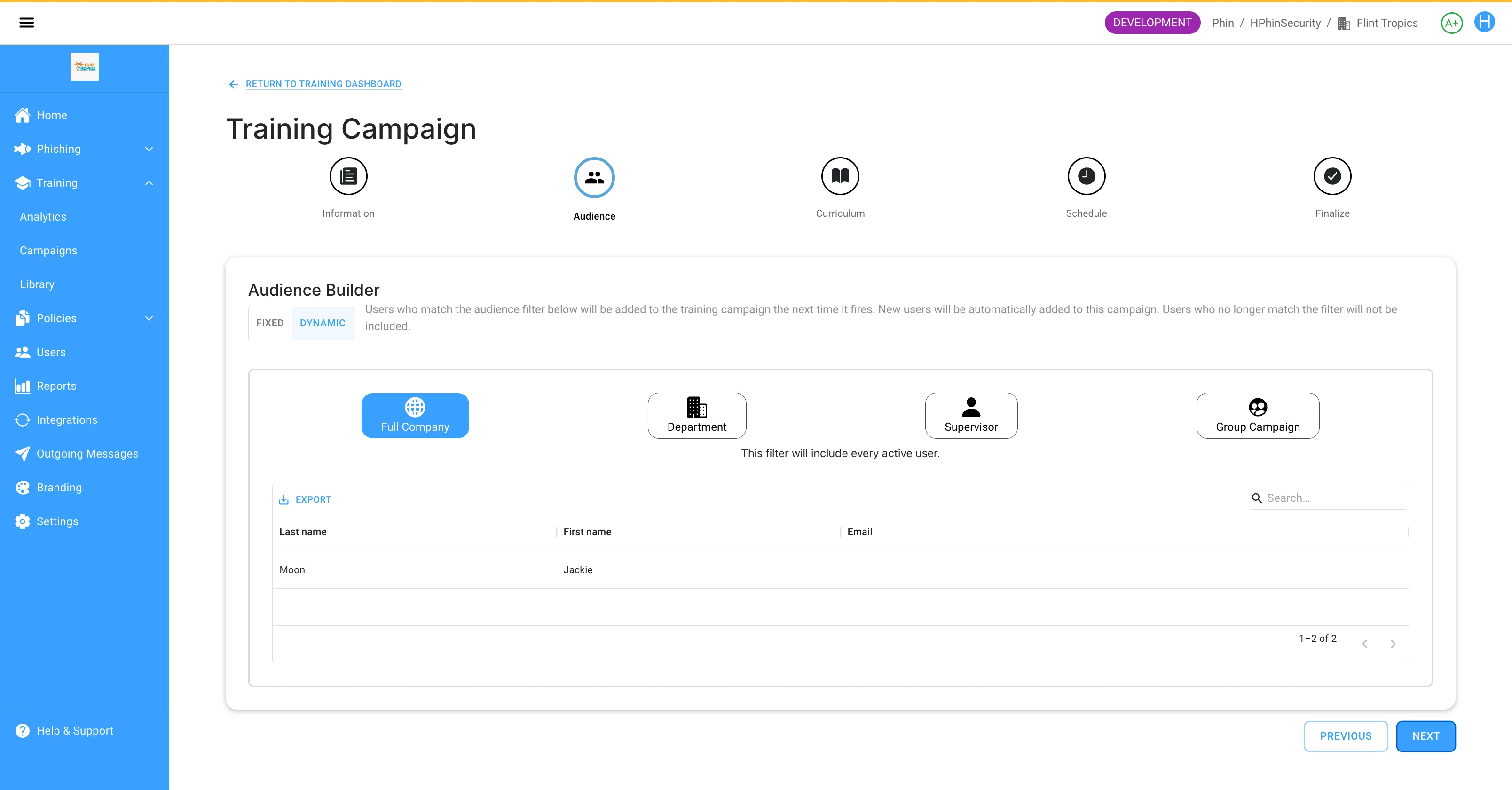Click the Schedule clock step icon

tap(1086, 176)
